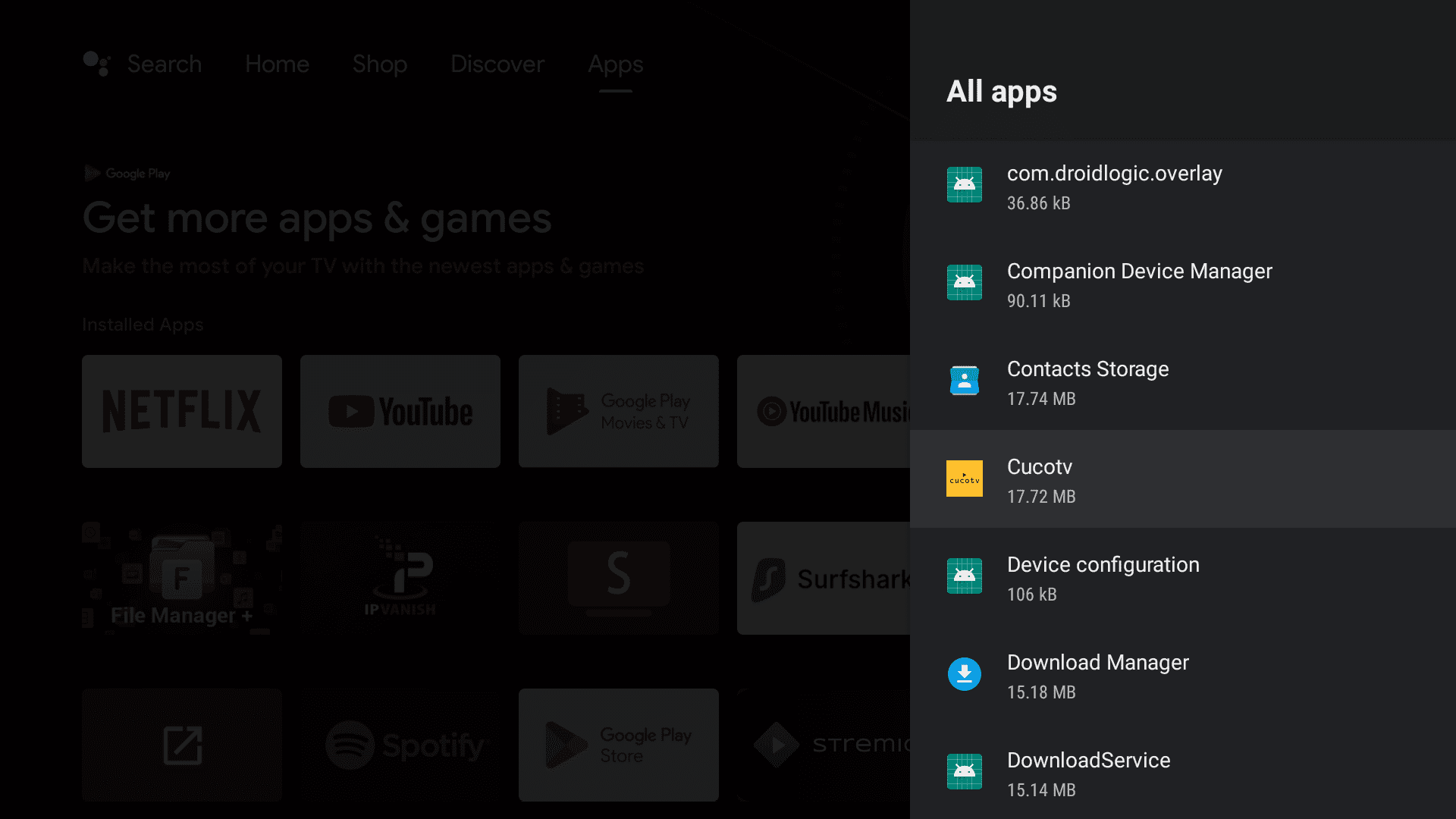Image resolution: width=1456 pixels, height=819 pixels.
Task: Switch to the Discover tab
Action: [497, 64]
